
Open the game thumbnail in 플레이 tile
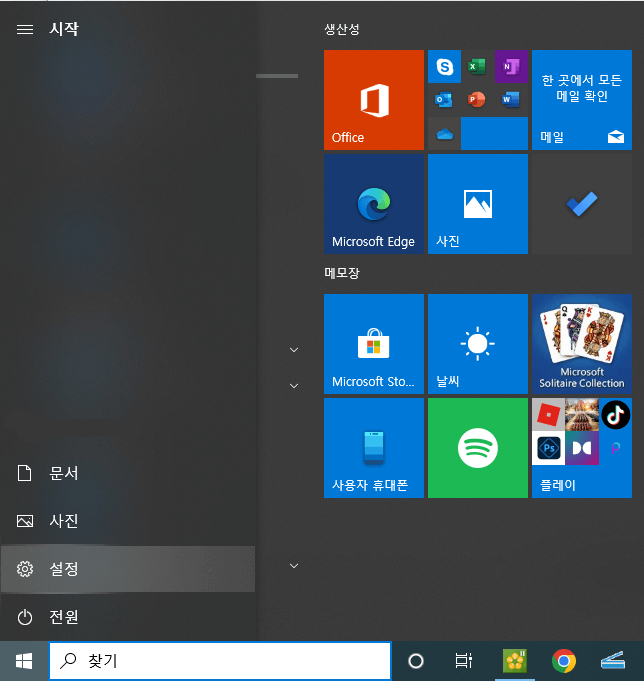pos(582,415)
